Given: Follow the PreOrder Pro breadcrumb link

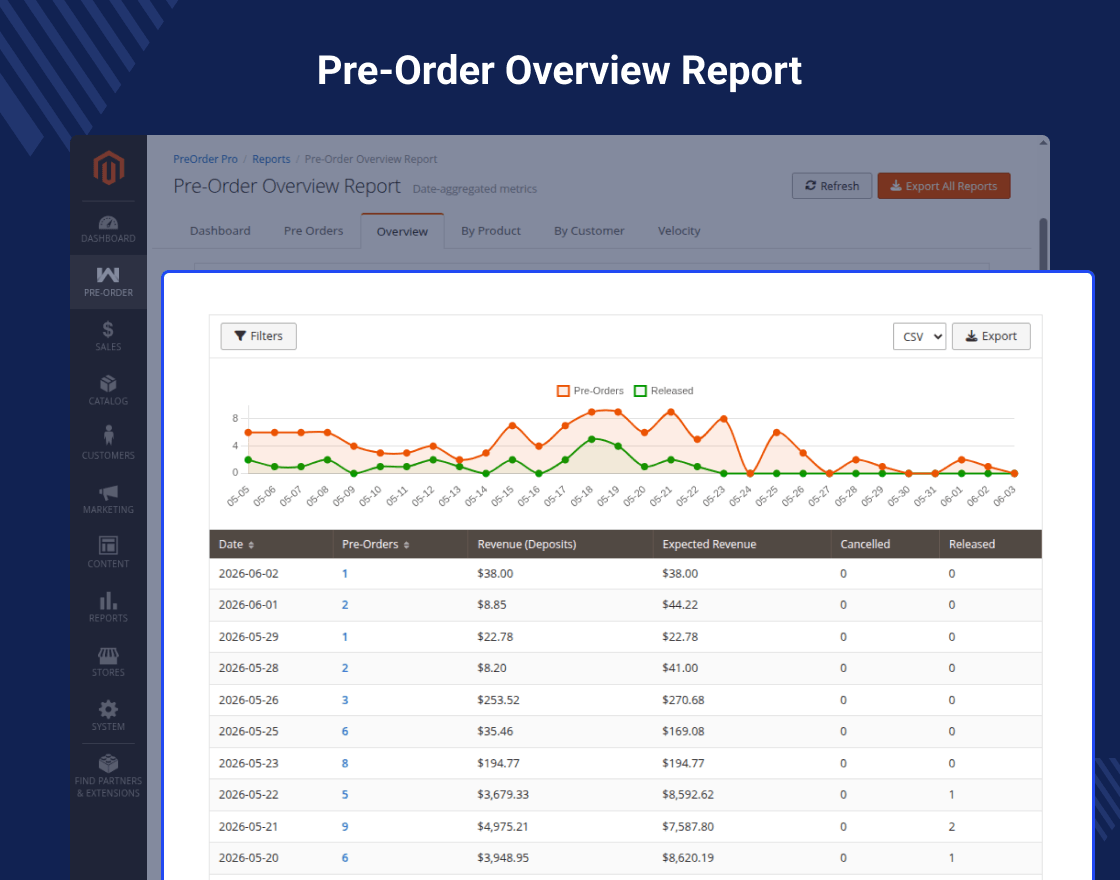Looking at the screenshot, I should point(205,159).
